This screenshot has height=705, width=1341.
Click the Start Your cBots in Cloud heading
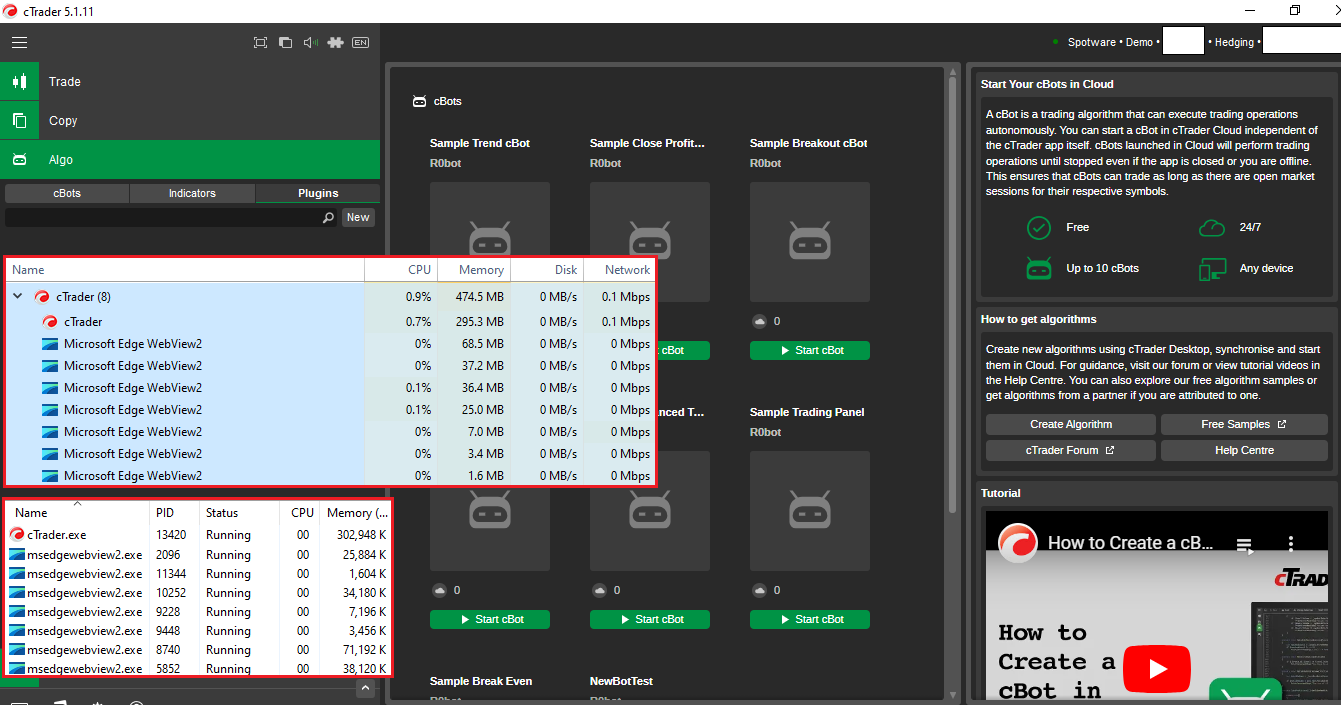point(1047,84)
